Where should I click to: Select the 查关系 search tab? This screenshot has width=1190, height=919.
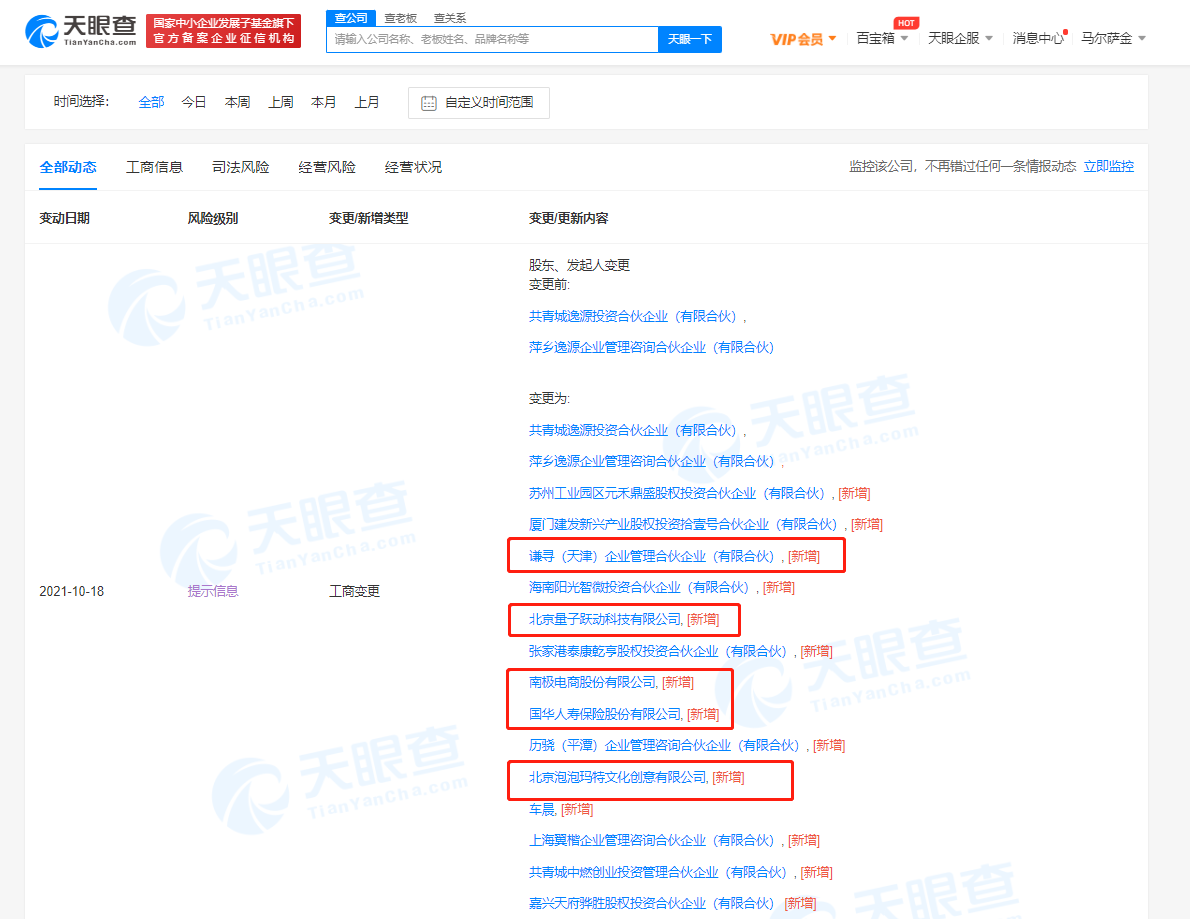tap(450, 18)
